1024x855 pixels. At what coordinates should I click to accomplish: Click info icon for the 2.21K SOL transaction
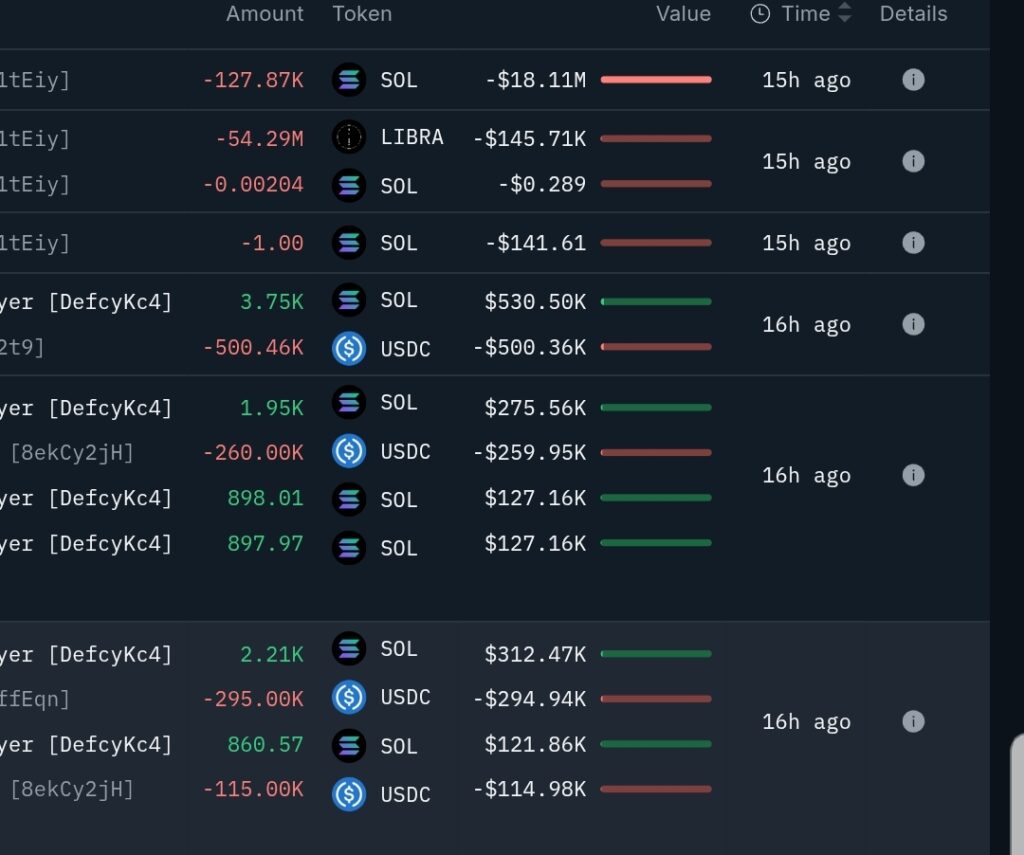[x=913, y=721]
